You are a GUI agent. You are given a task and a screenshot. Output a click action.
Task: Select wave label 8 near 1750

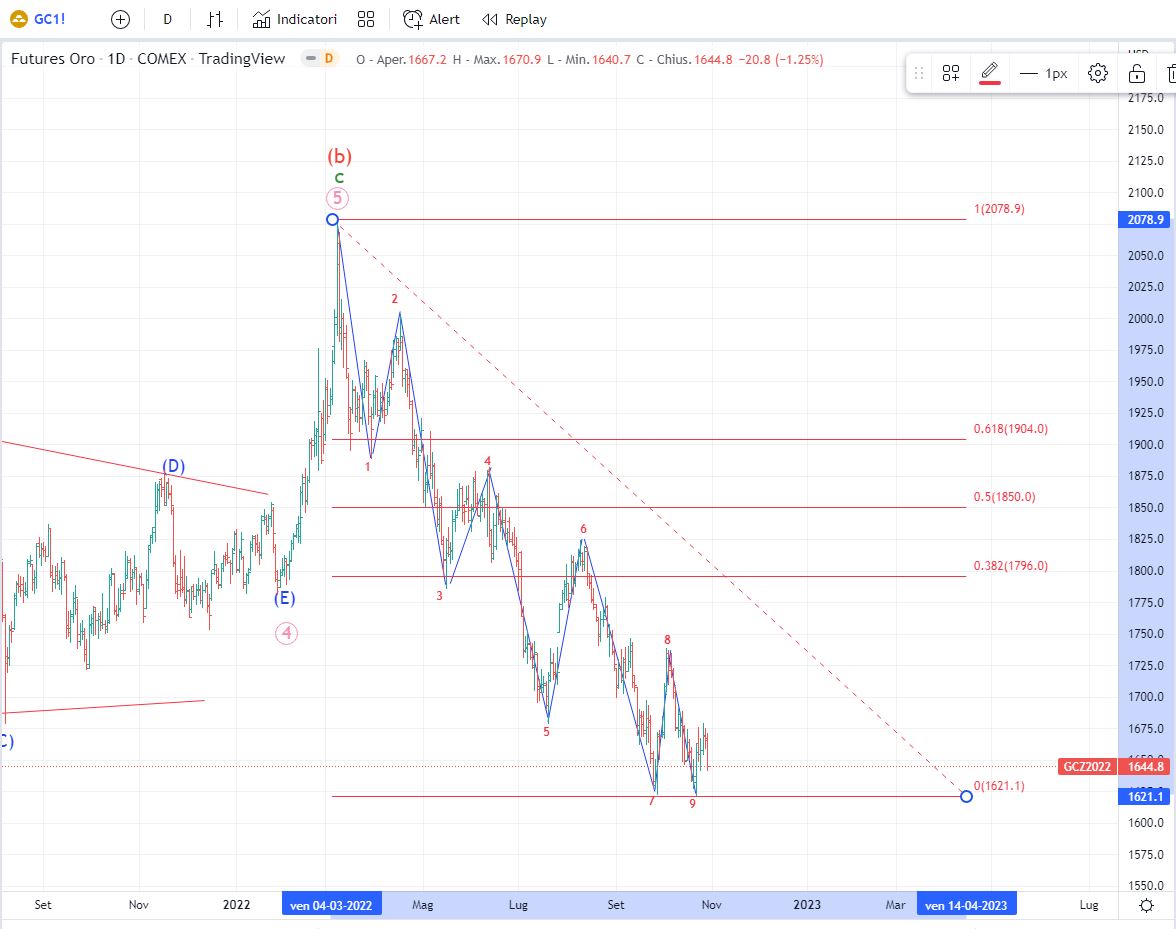point(667,640)
